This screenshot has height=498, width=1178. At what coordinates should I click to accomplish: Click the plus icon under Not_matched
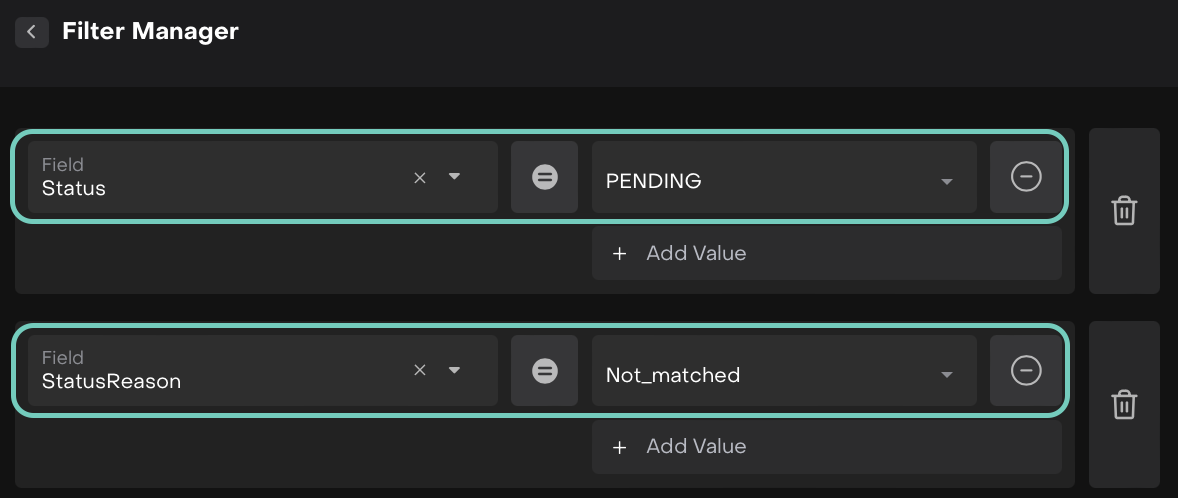click(619, 446)
